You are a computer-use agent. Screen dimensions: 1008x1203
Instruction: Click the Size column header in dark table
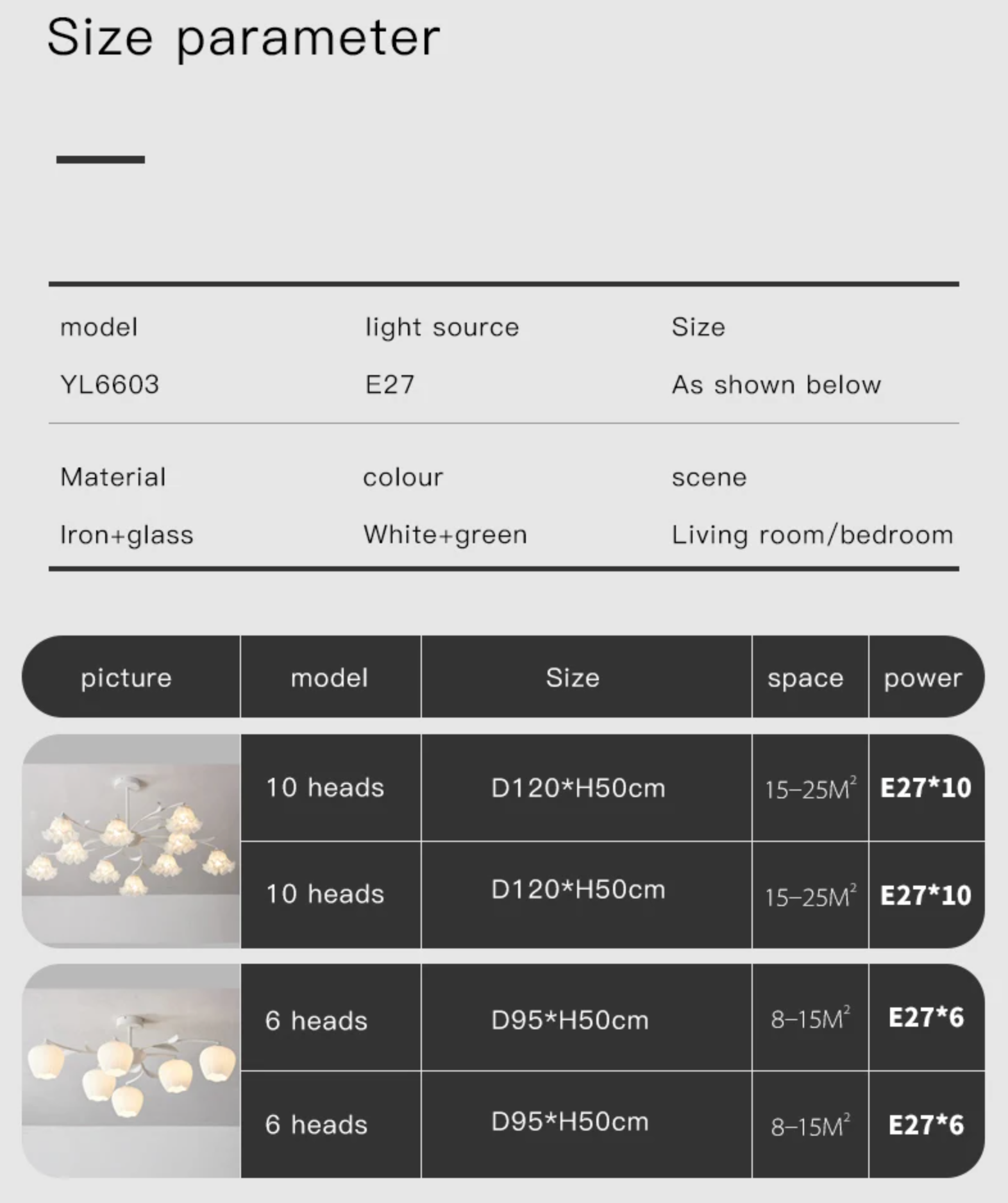573,678
